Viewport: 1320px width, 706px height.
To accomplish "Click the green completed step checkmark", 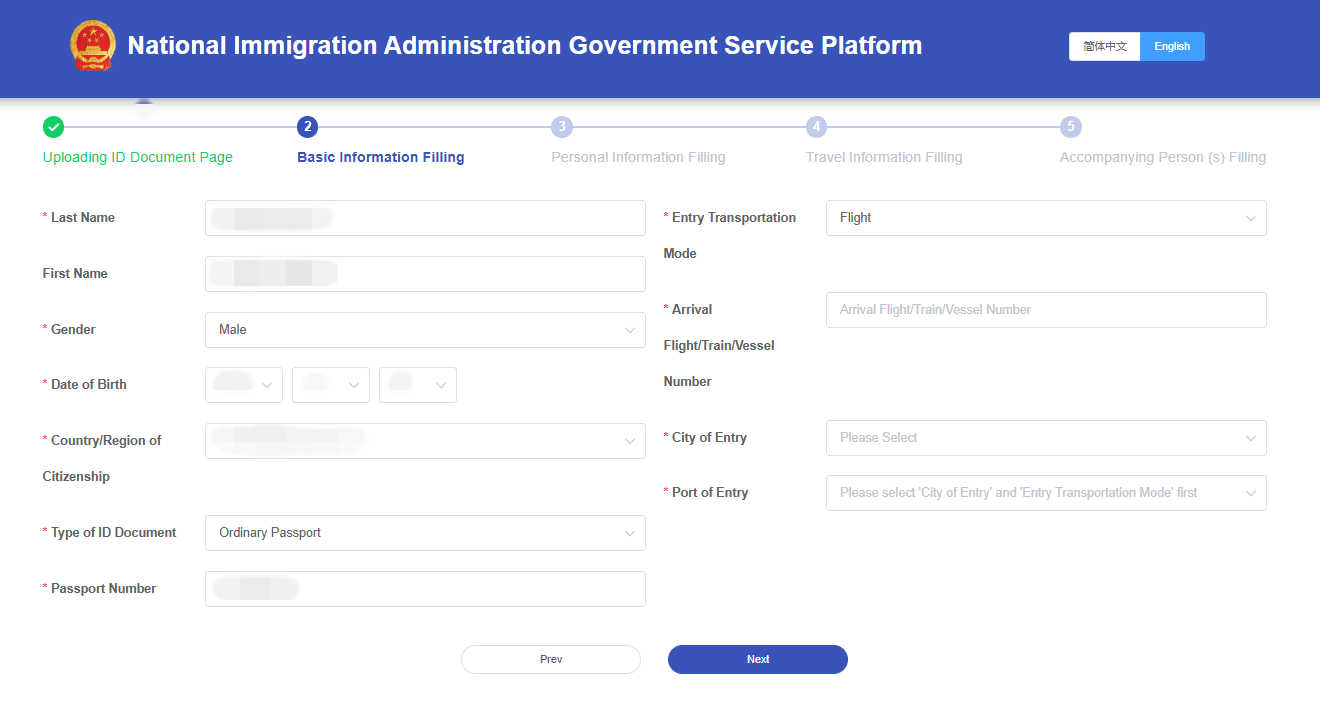I will (54, 127).
